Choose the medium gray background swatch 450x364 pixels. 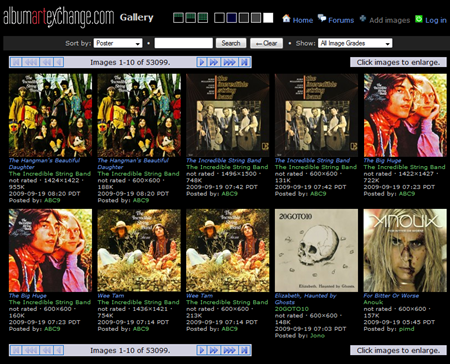[x=256, y=18]
